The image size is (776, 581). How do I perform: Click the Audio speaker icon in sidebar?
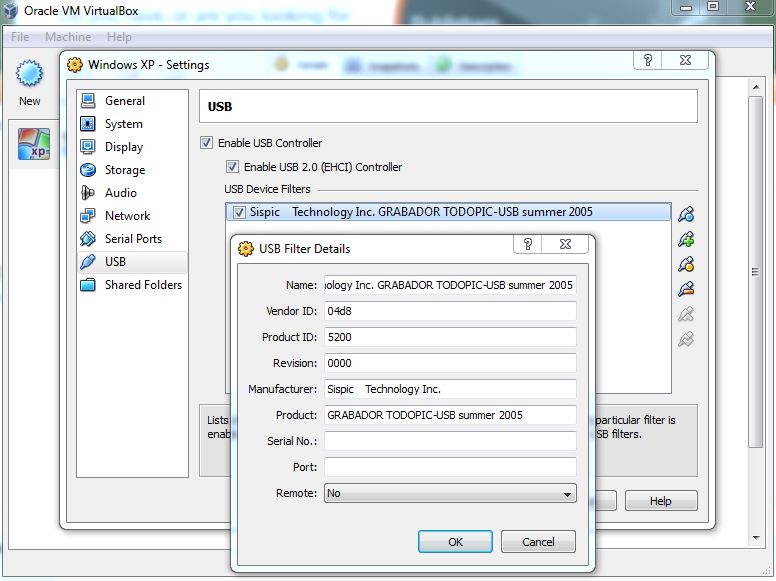tap(88, 193)
